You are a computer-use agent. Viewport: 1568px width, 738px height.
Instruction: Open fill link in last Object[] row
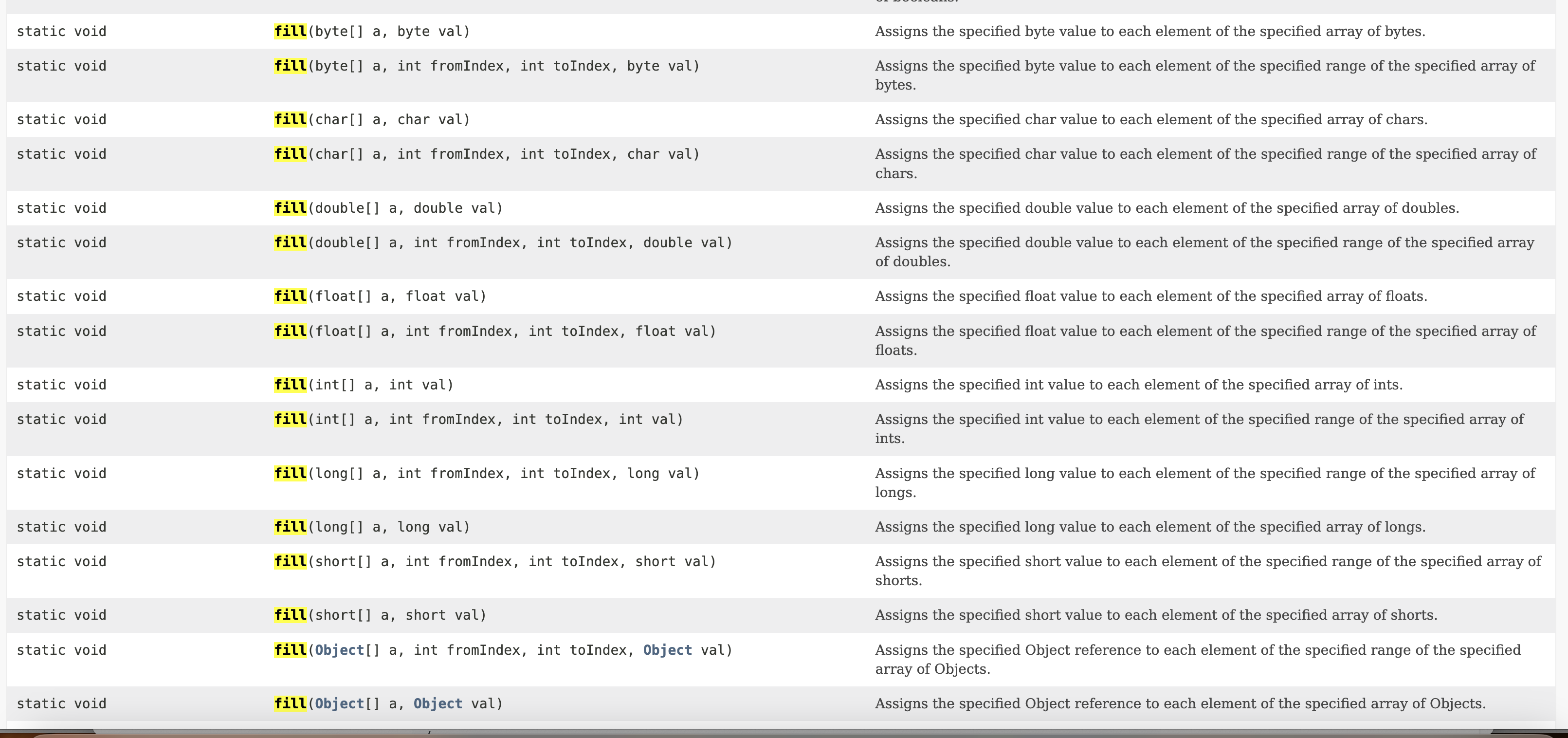coord(291,704)
